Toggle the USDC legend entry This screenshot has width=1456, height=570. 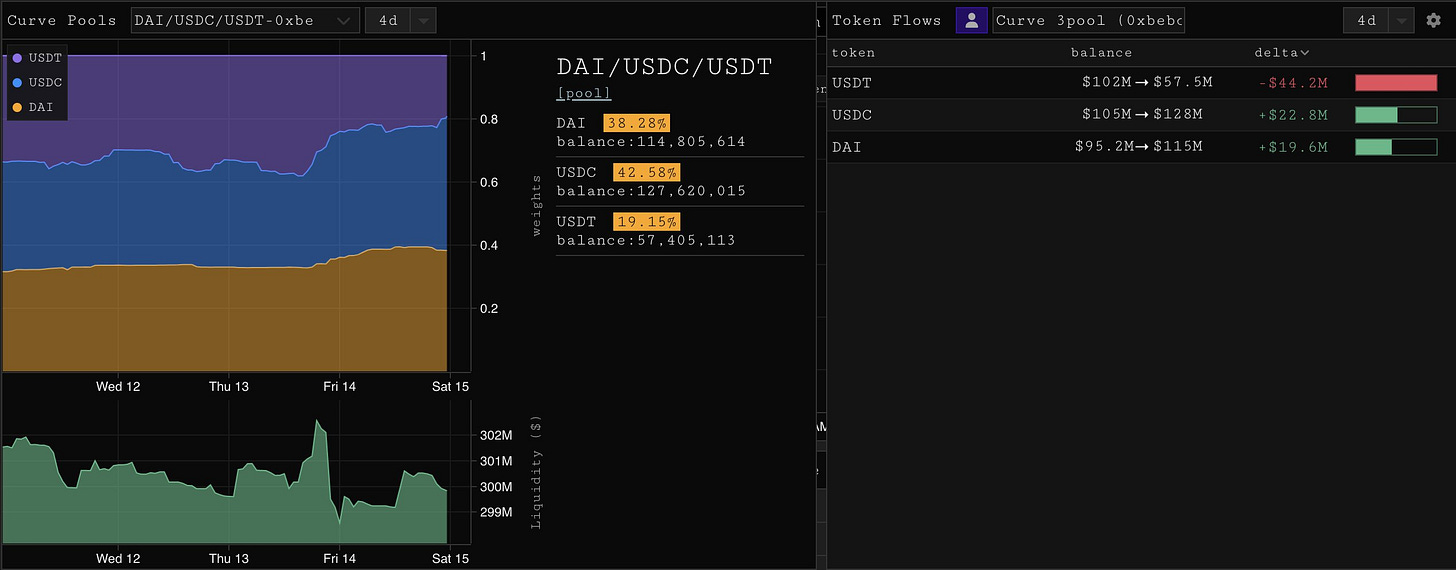tap(37, 82)
